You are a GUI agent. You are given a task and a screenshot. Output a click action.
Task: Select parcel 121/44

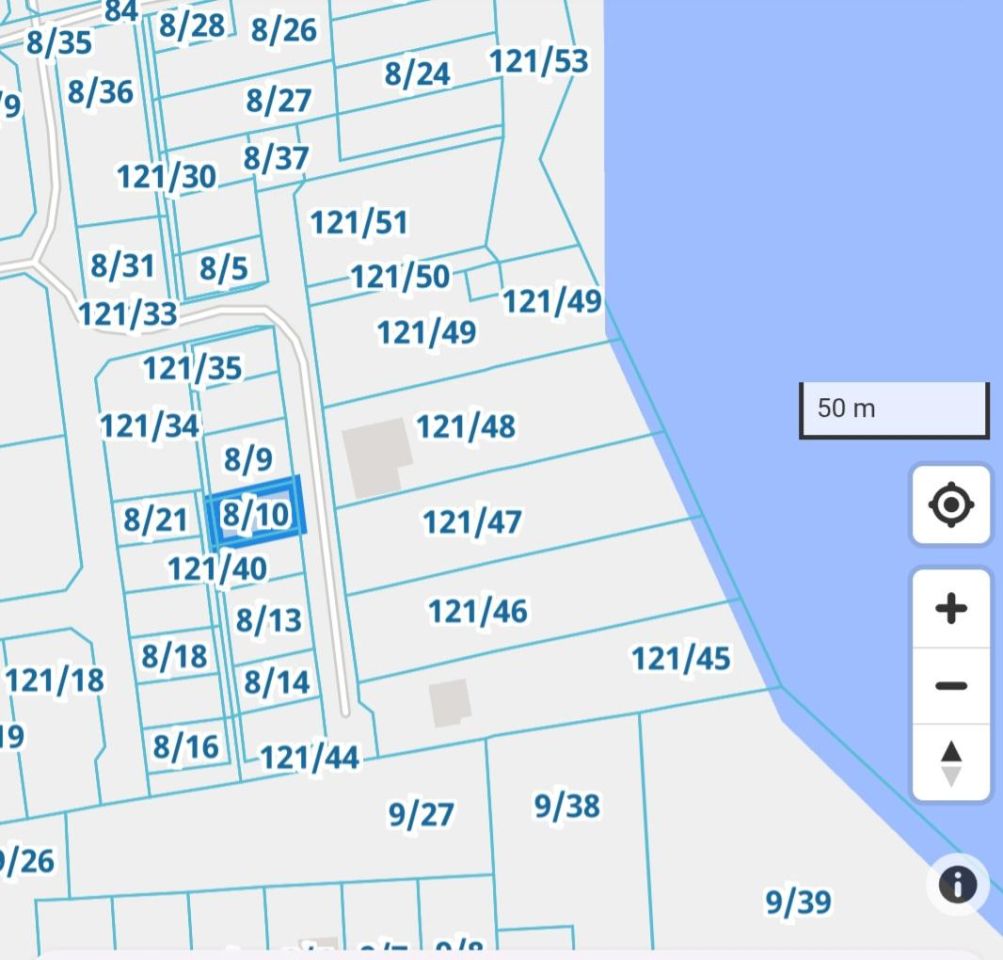click(x=310, y=757)
